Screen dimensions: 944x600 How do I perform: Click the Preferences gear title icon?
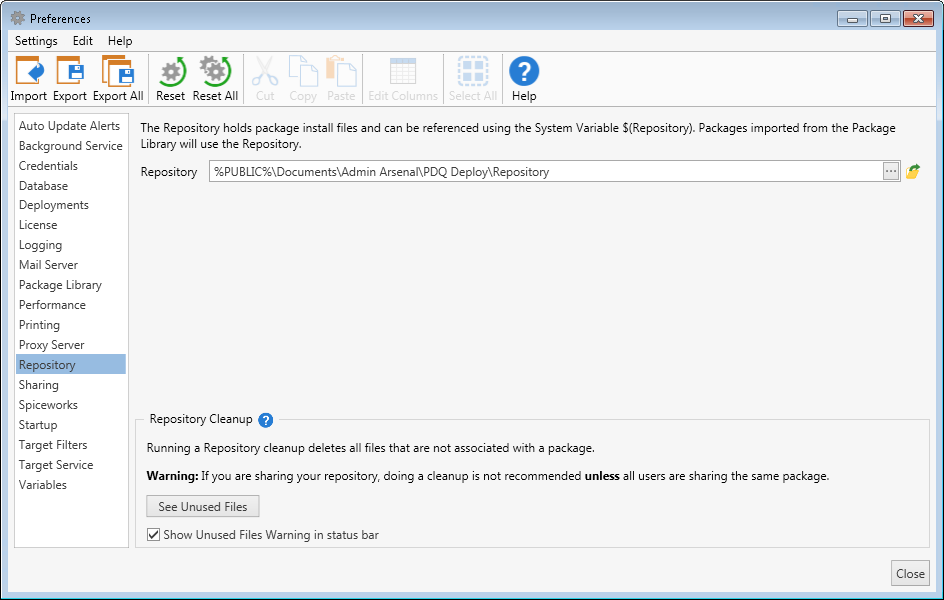[17, 18]
